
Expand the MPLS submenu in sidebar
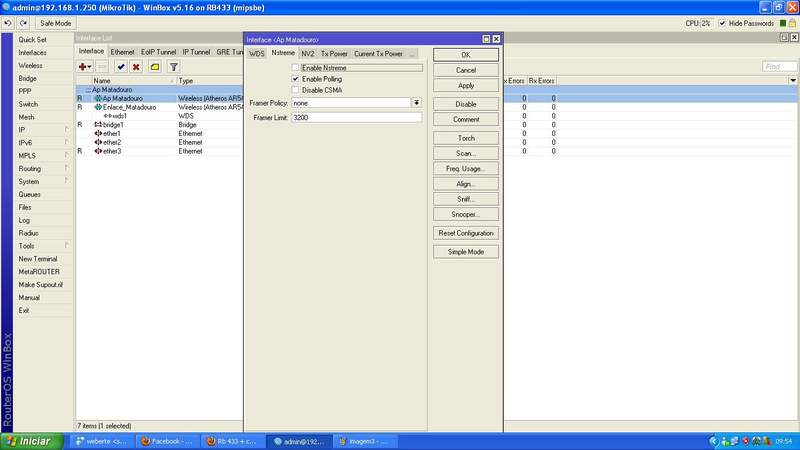click(x=43, y=156)
